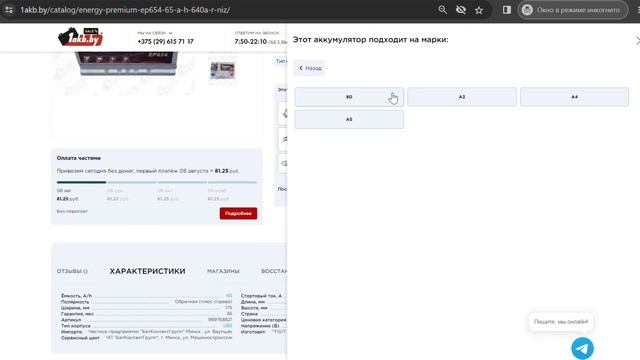Click the red Подробнее button
Viewport: 640px width, 360px height.
click(238, 213)
